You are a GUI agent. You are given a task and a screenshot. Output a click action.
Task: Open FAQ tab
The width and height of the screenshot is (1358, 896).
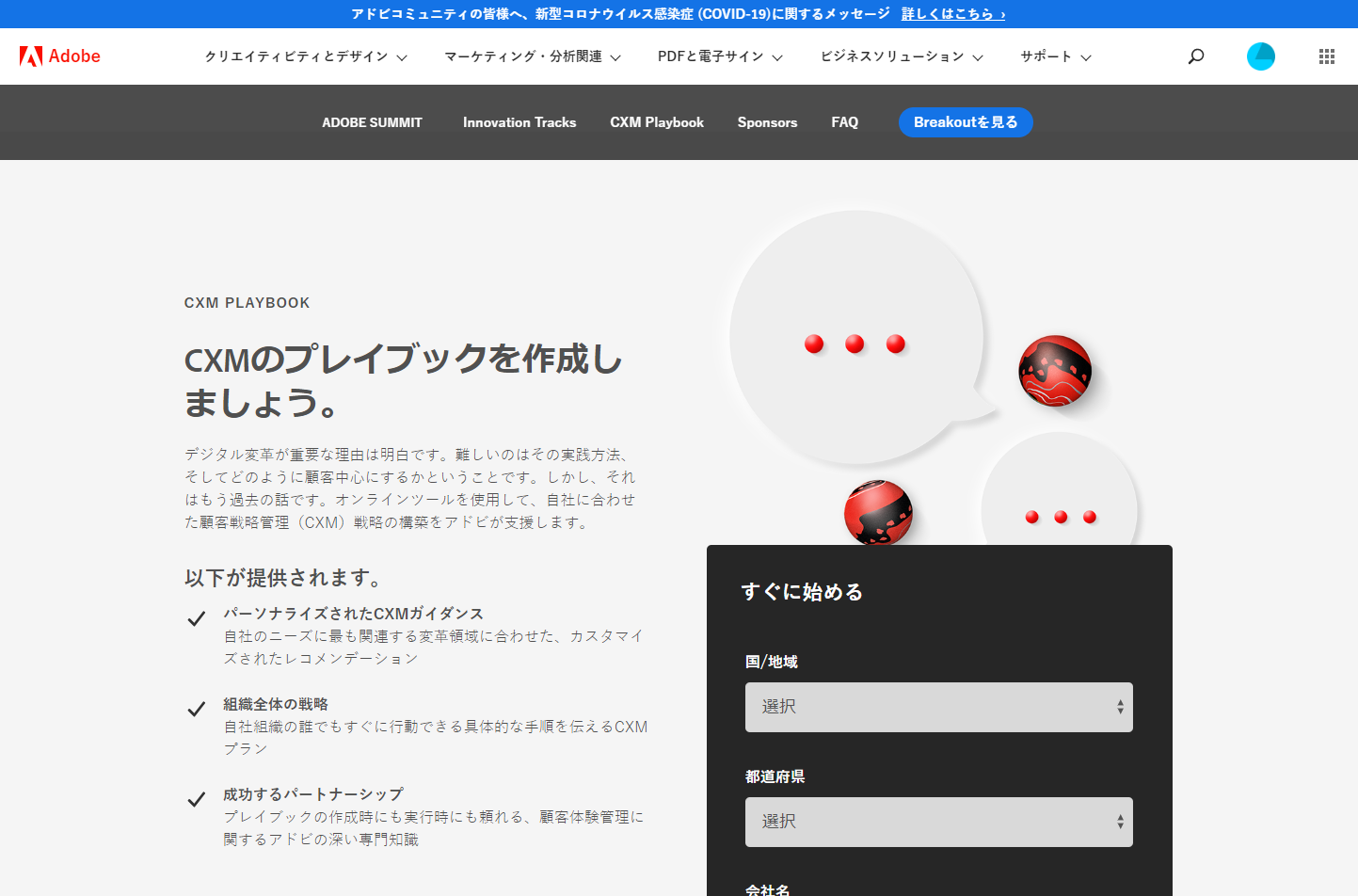pos(844,122)
